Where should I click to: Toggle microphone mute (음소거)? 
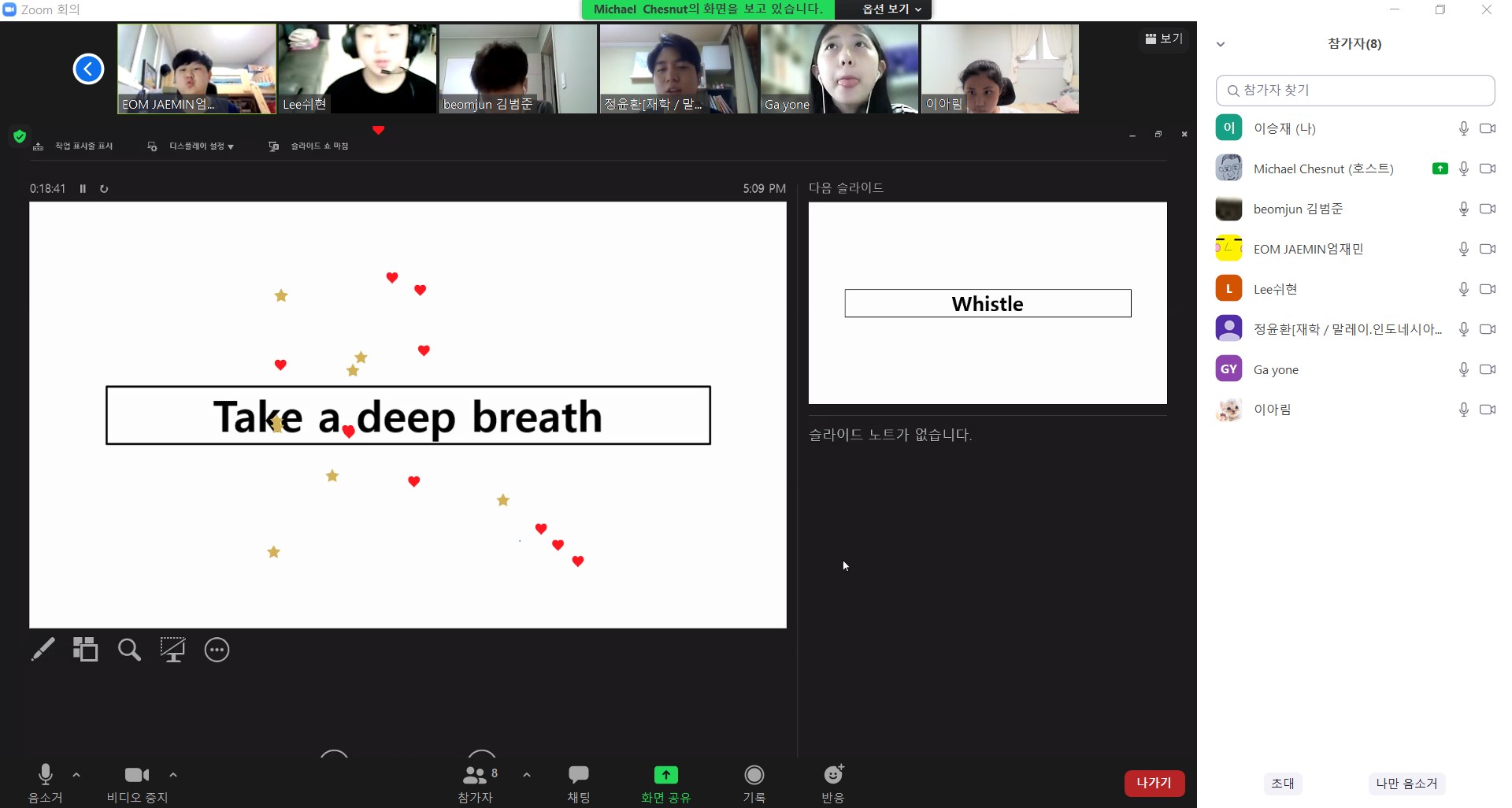(46, 784)
